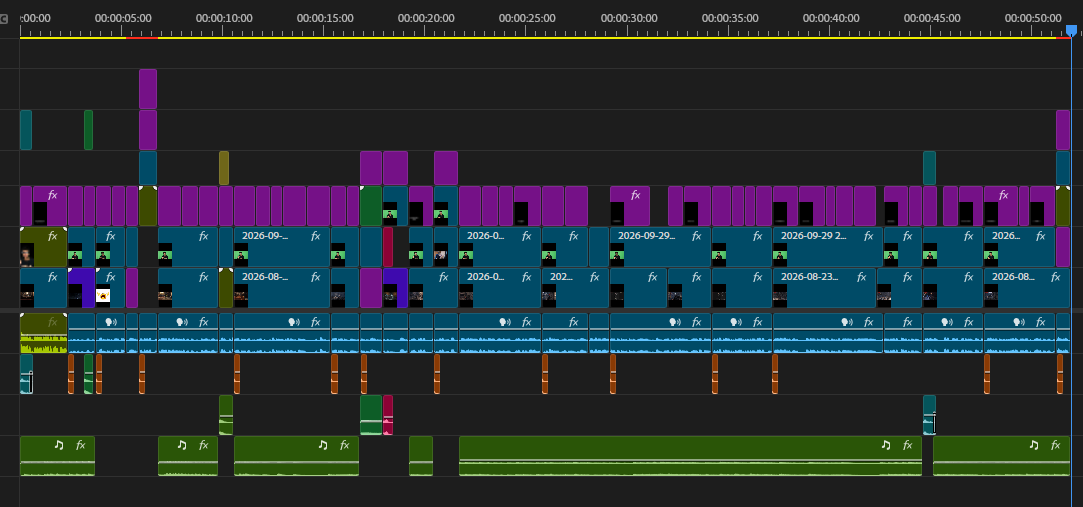
Task: Click the 00:00:40:00 ruler timecode
Action: (831, 18)
